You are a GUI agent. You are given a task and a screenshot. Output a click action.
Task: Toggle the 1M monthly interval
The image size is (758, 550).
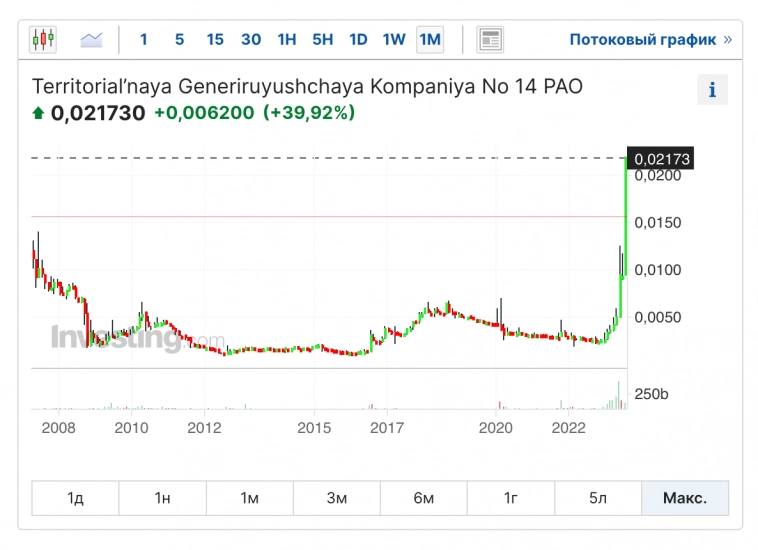coord(430,40)
